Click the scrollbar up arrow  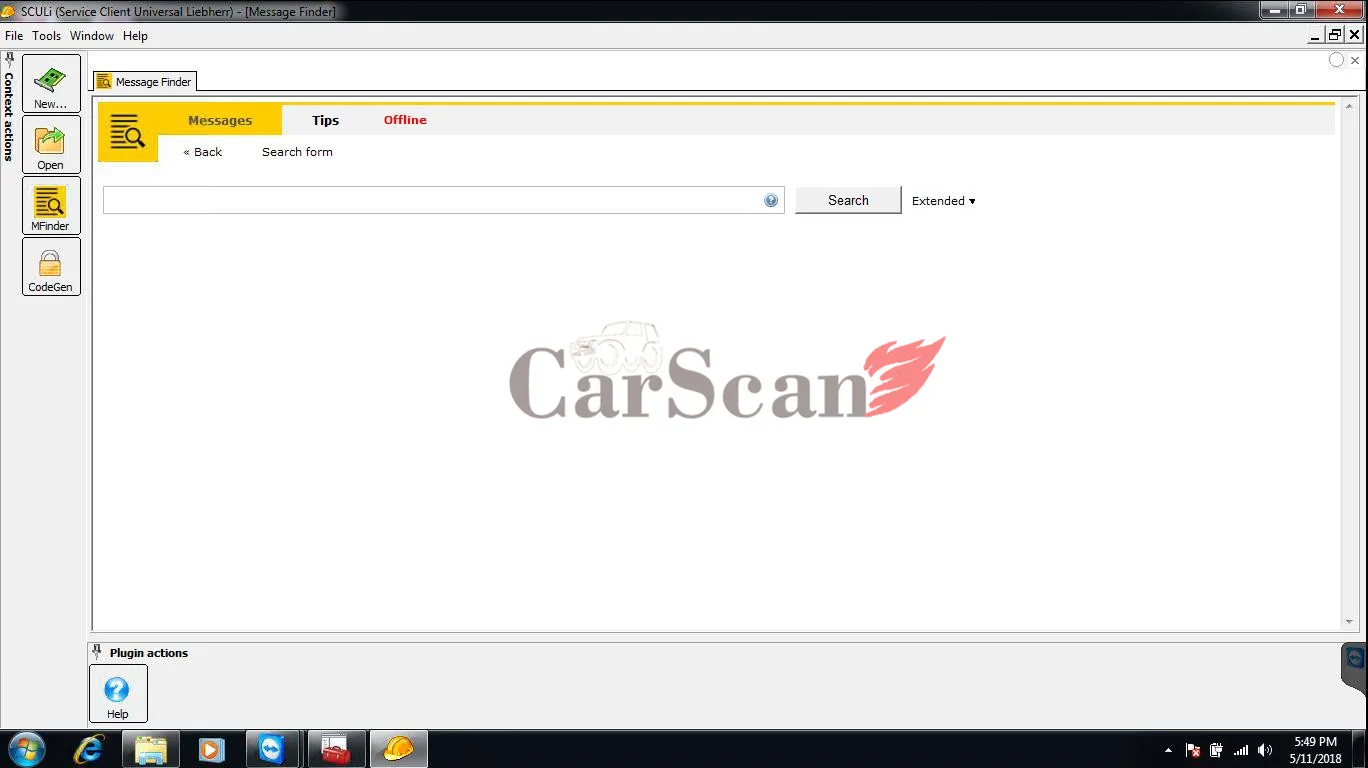click(1349, 105)
